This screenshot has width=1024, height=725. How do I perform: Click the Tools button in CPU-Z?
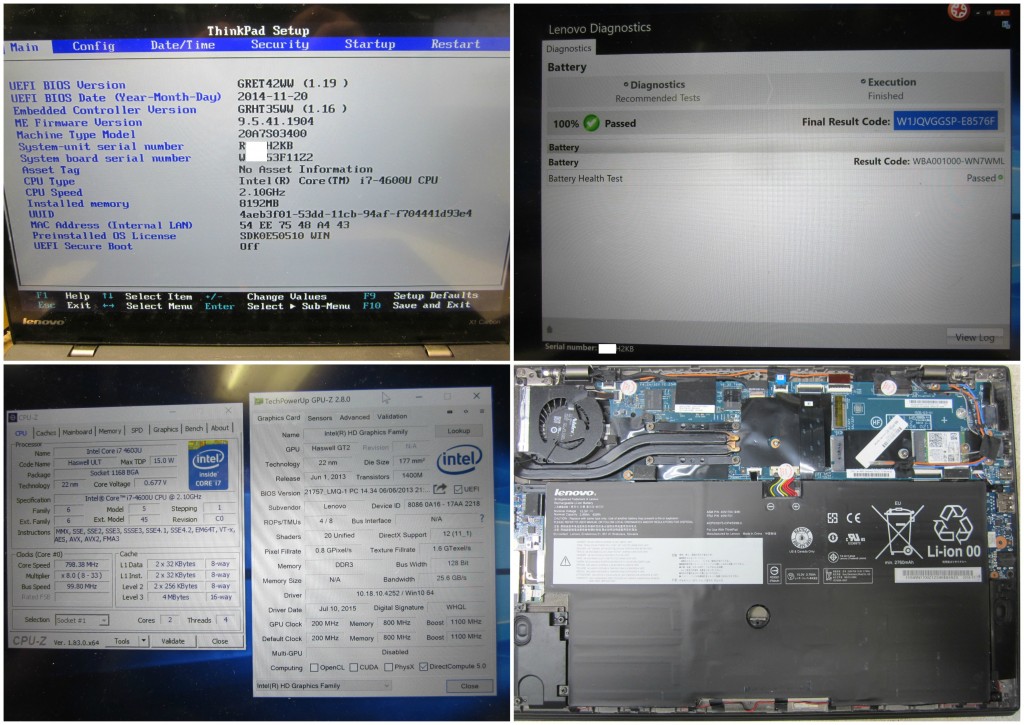(x=122, y=641)
